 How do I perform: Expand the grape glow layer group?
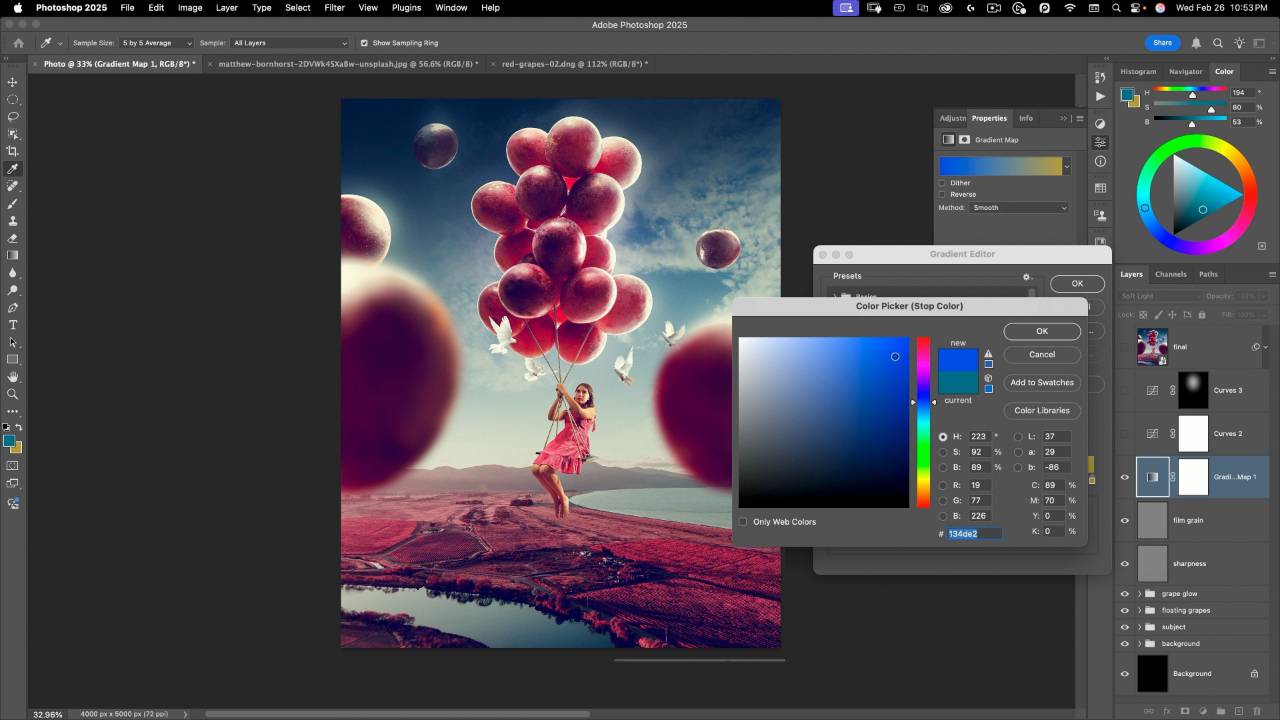click(x=1139, y=594)
